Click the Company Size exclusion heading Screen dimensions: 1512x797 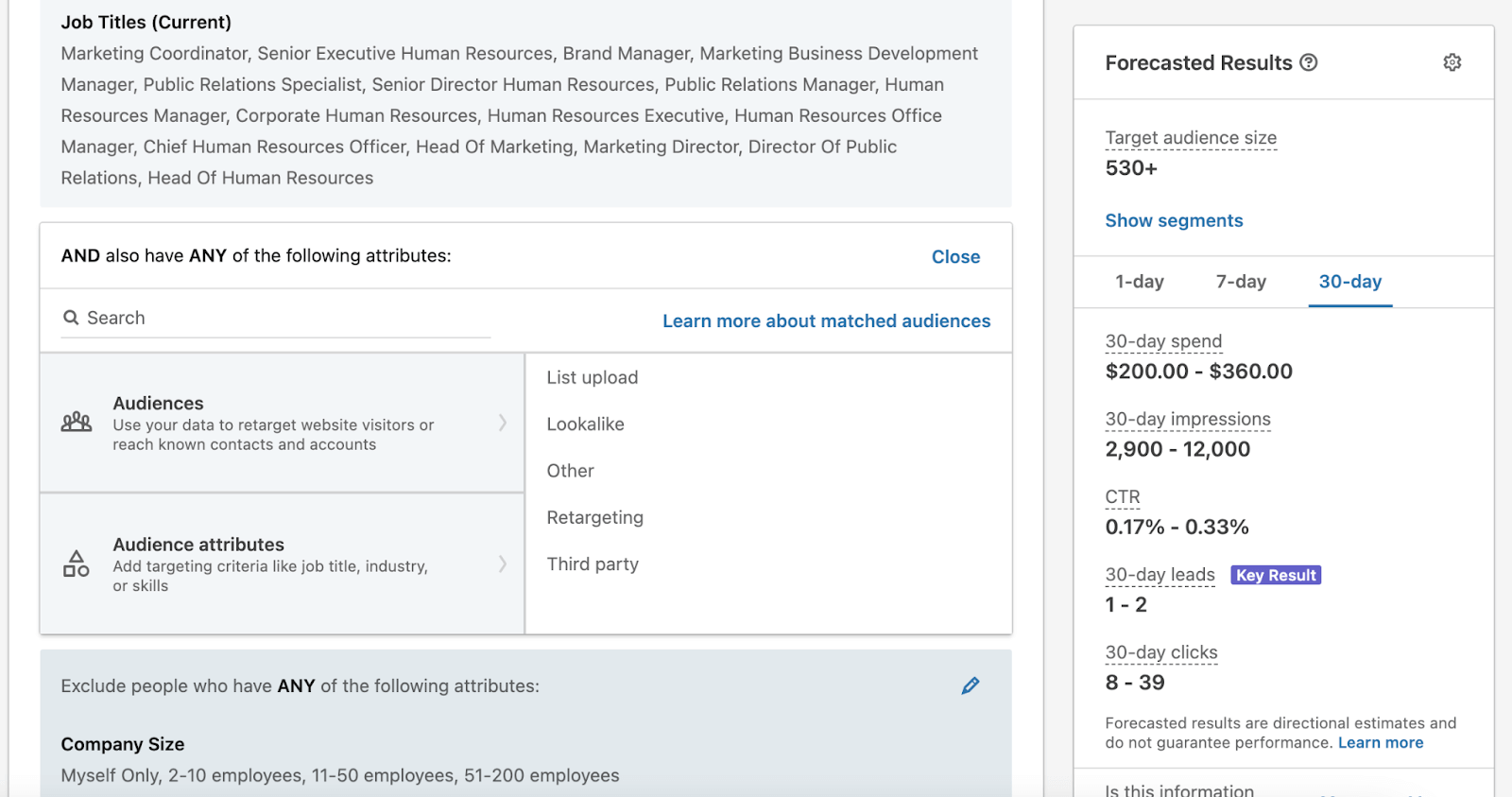point(123,744)
